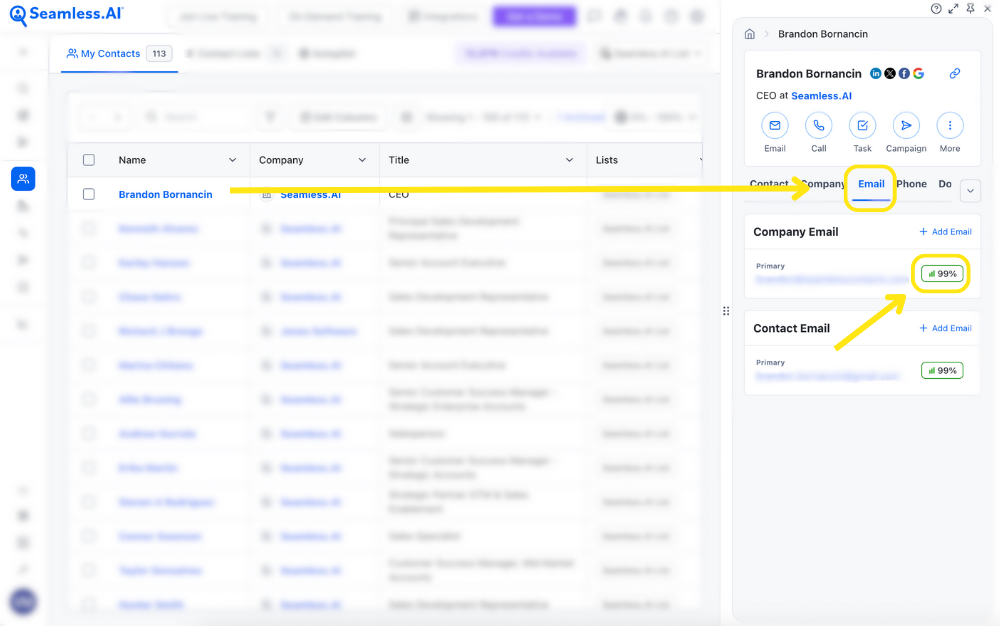Open Brandon Bornancin's LinkedIn profile icon

(x=876, y=74)
